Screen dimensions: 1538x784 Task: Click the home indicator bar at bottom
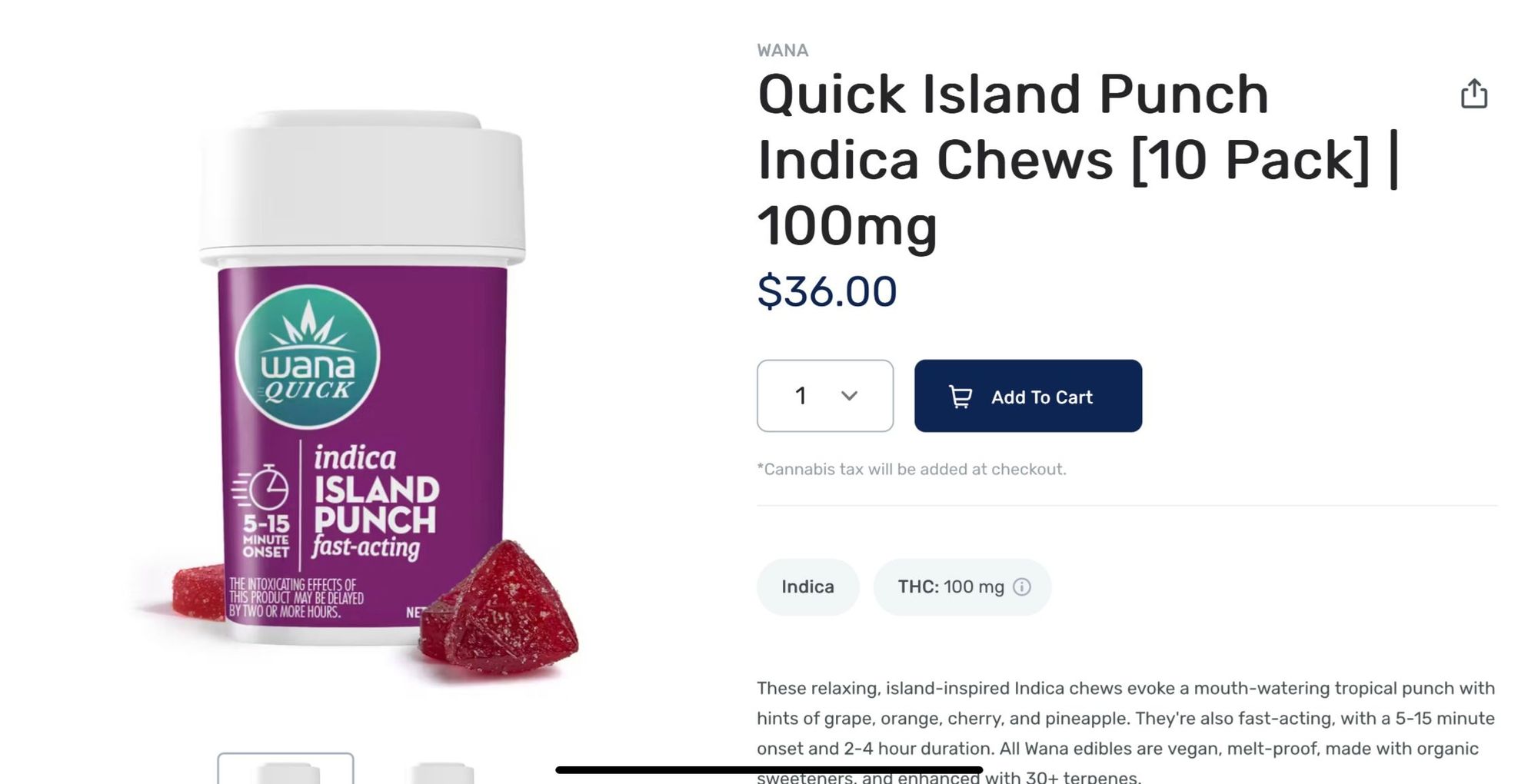click(769, 769)
